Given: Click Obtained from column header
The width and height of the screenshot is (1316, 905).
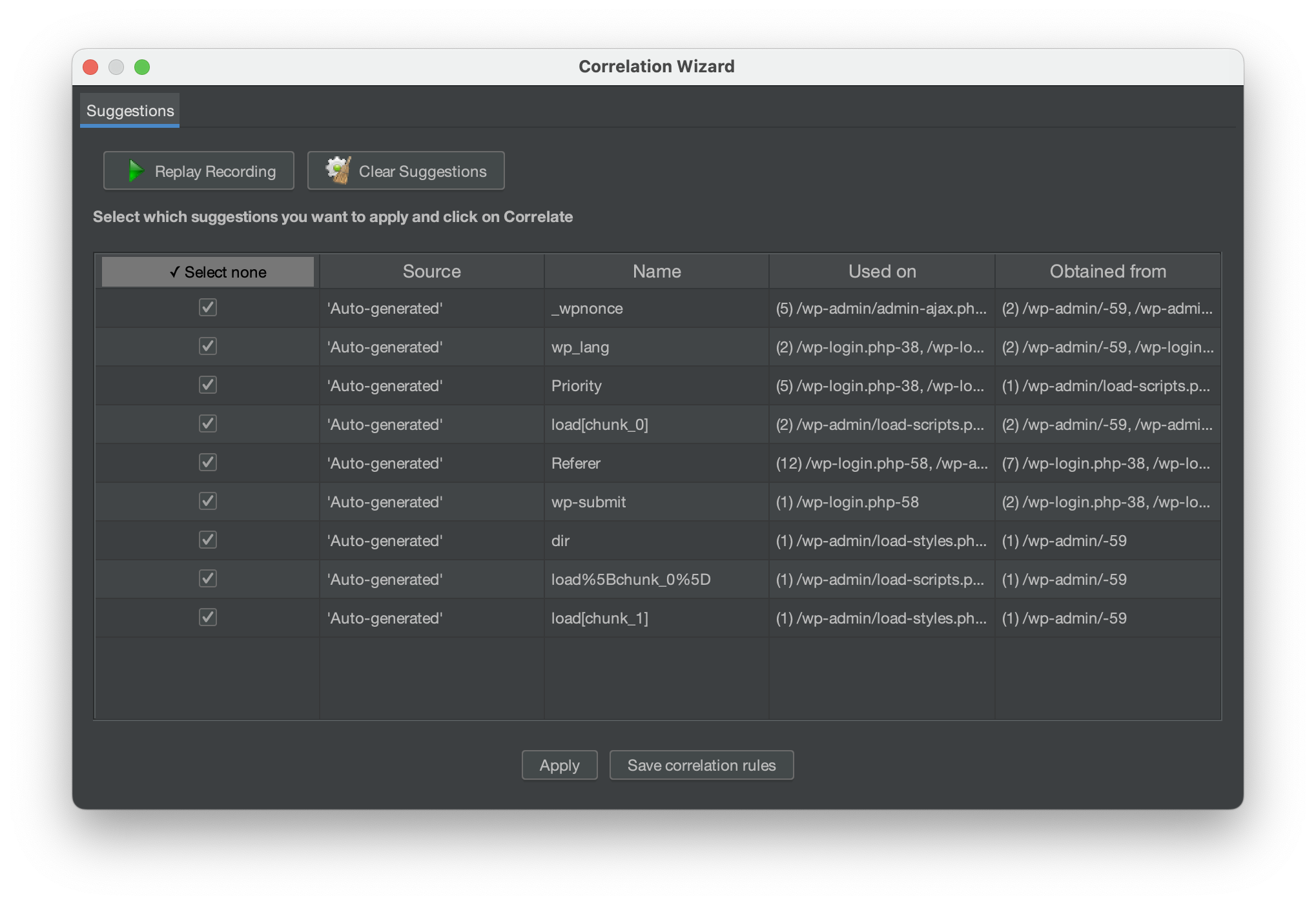Looking at the screenshot, I should tap(1108, 271).
